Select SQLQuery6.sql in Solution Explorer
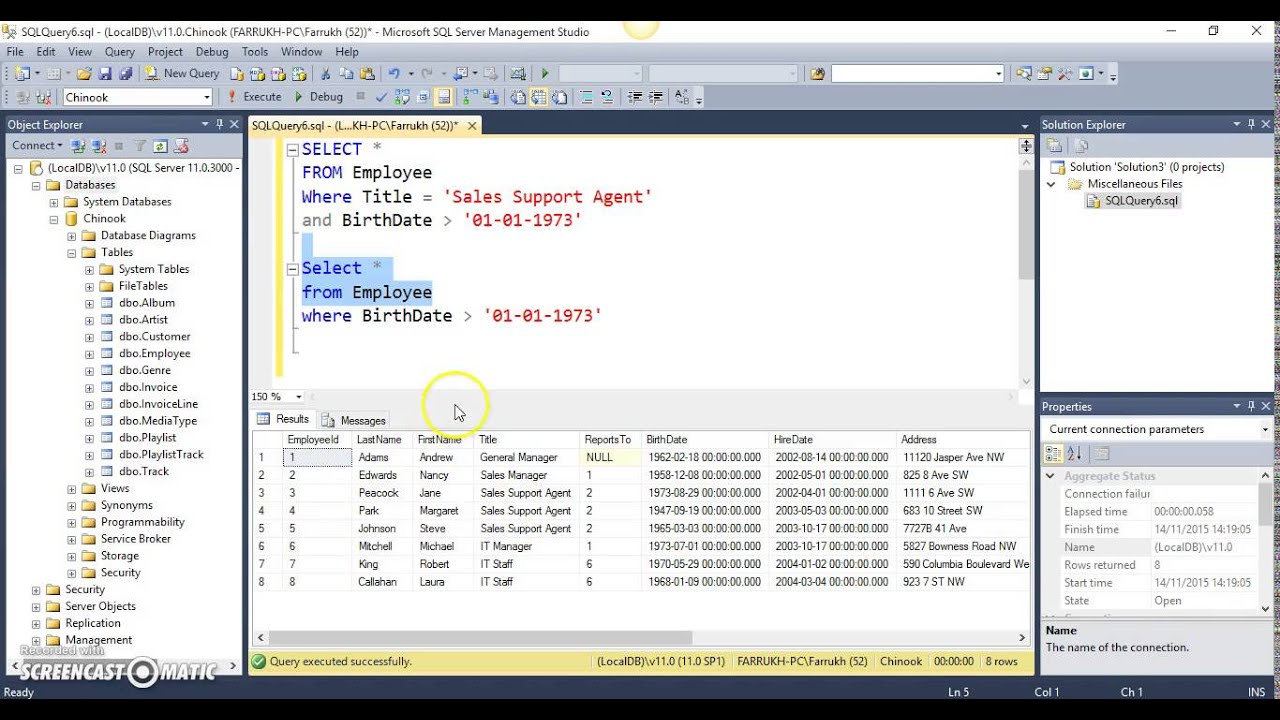The width and height of the screenshot is (1280, 720). point(1141,201)
